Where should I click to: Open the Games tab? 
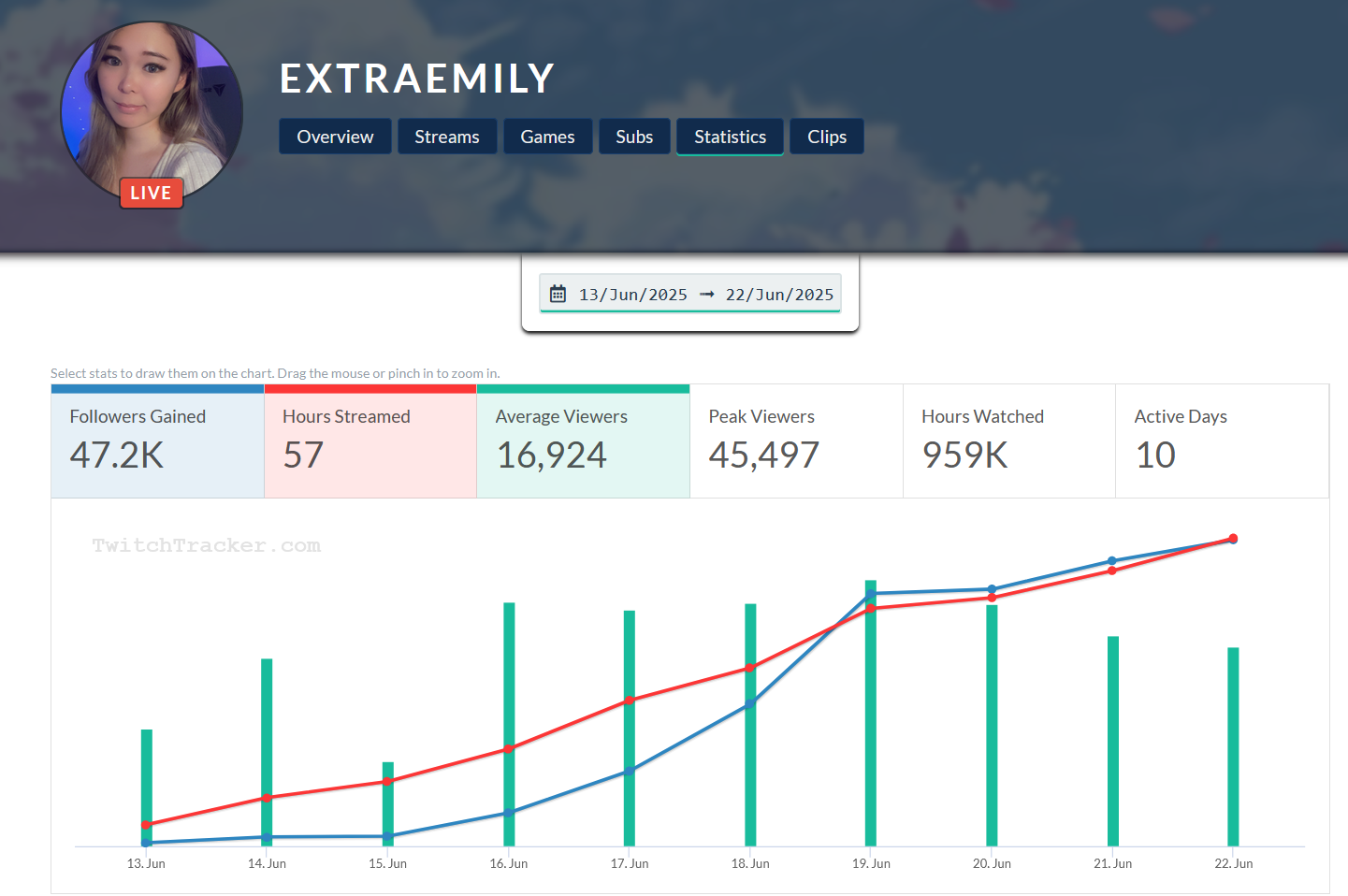click(547, 137)
